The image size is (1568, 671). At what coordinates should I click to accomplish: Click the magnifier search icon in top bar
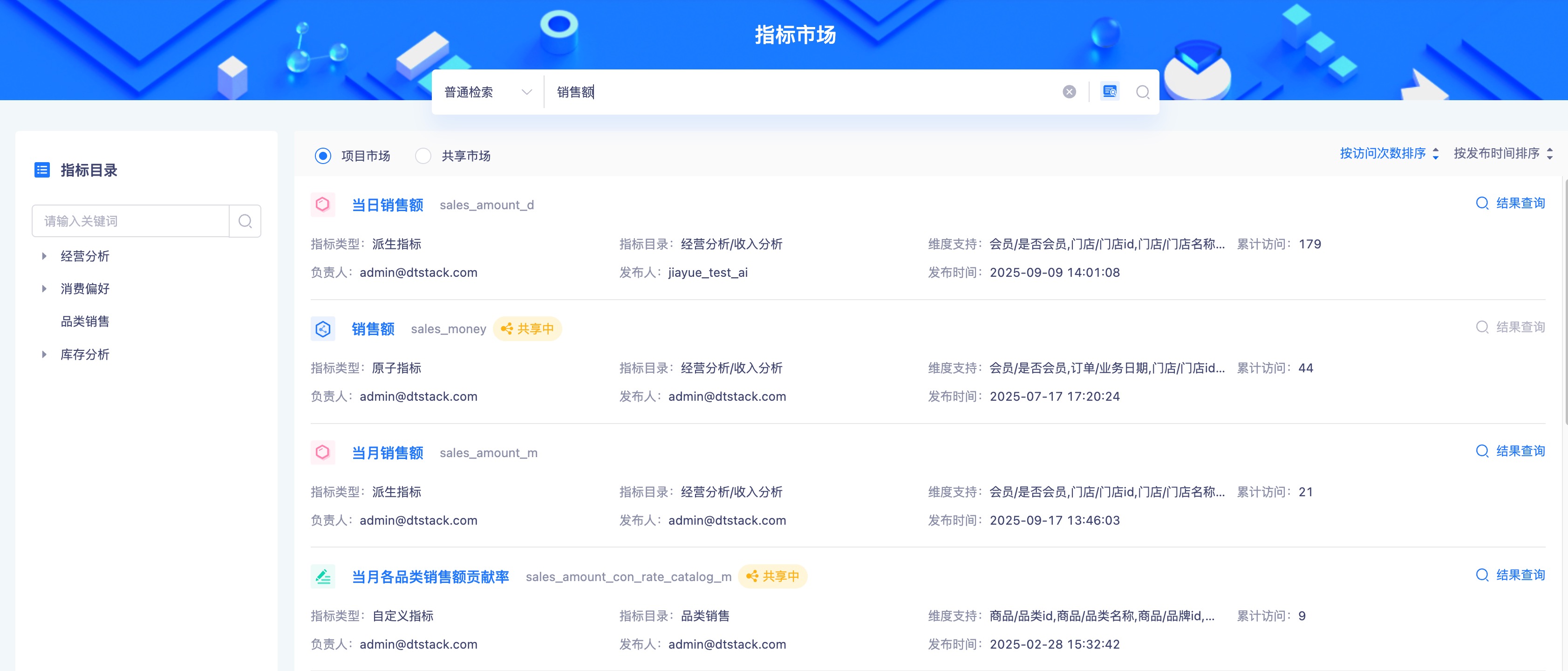[1143, 92]
